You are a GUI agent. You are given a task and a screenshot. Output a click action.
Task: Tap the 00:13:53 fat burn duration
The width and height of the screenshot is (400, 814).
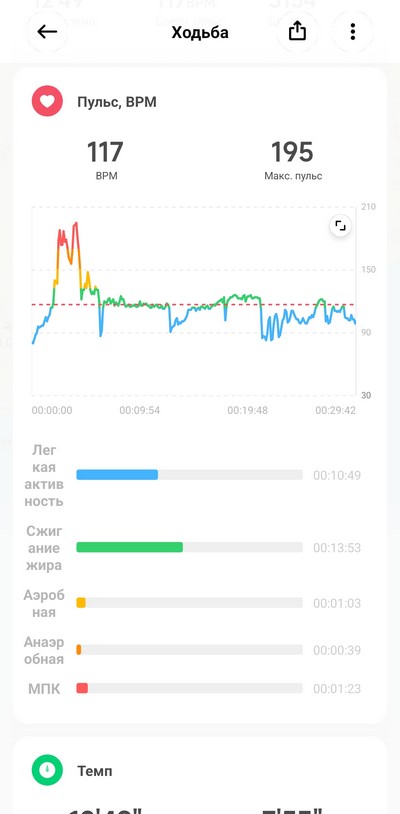pyautogui.click(x=337, y=548)
